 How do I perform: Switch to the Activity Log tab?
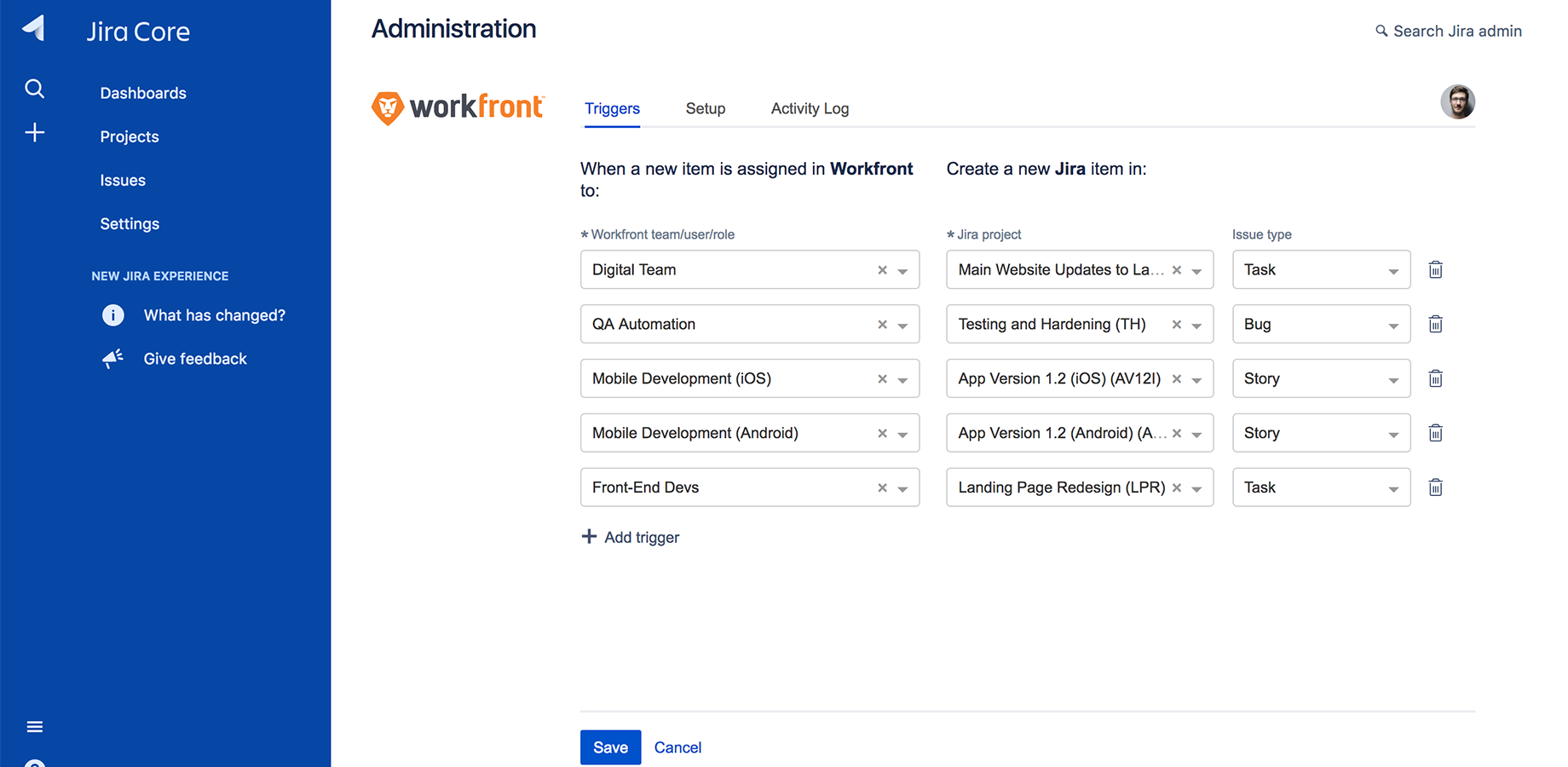[810, 109]
